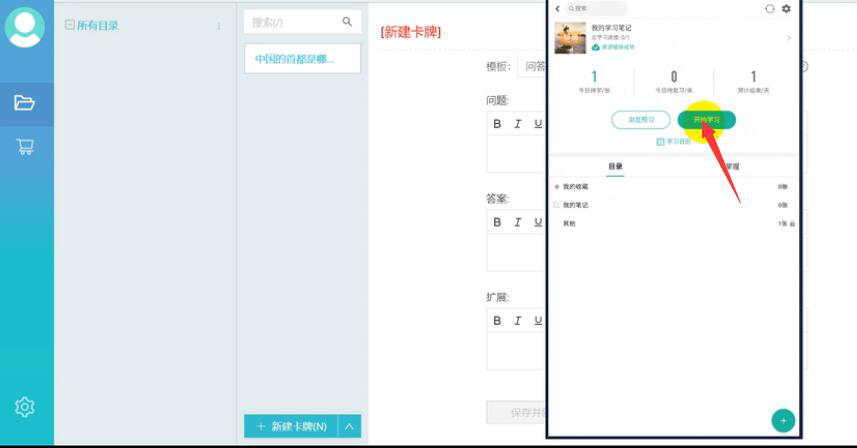Open the user avatar profile
Viewport: 857px width, 448px height.
click(25, 27)
